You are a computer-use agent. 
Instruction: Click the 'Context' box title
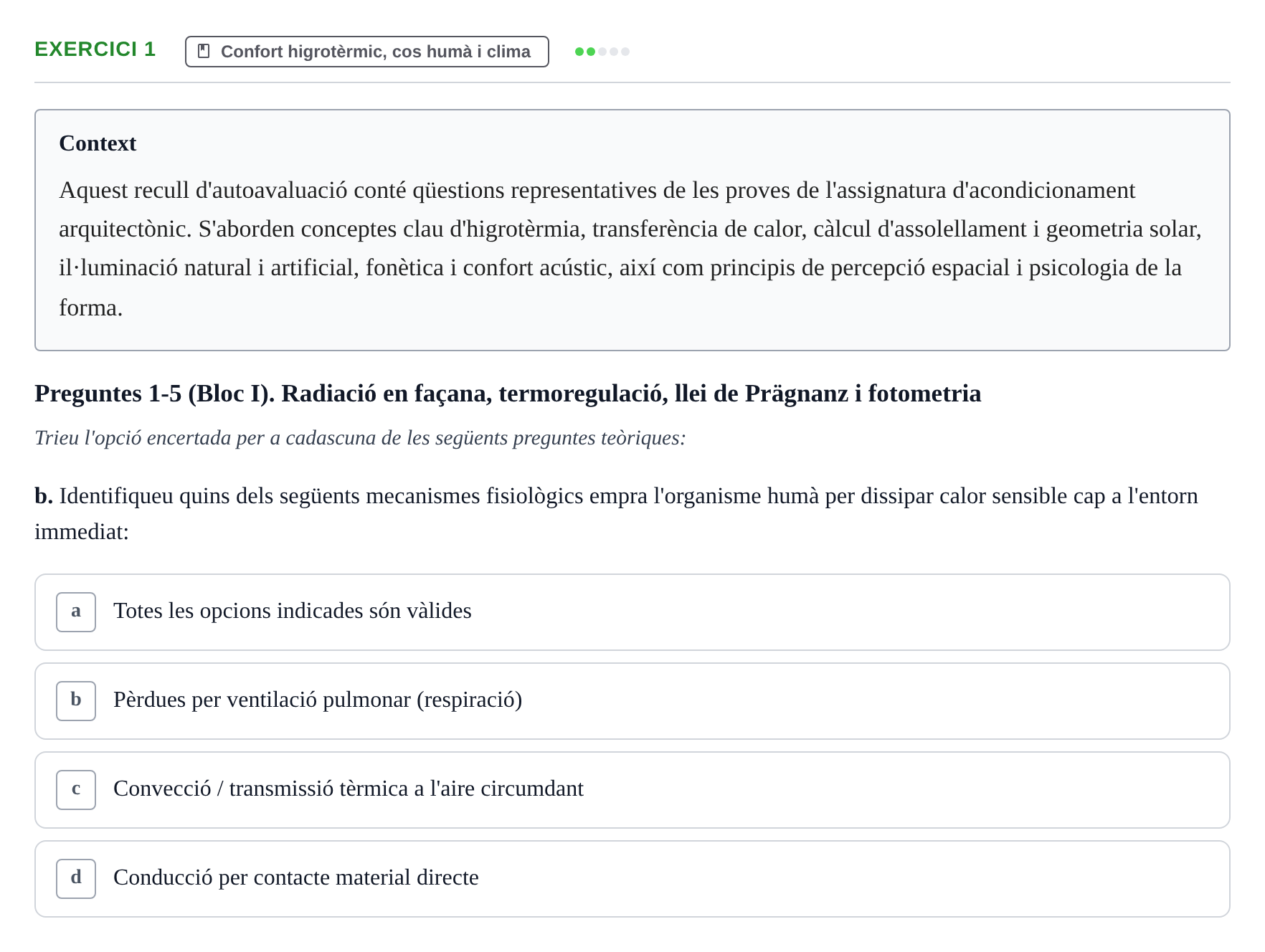click(x=98, y=143)
